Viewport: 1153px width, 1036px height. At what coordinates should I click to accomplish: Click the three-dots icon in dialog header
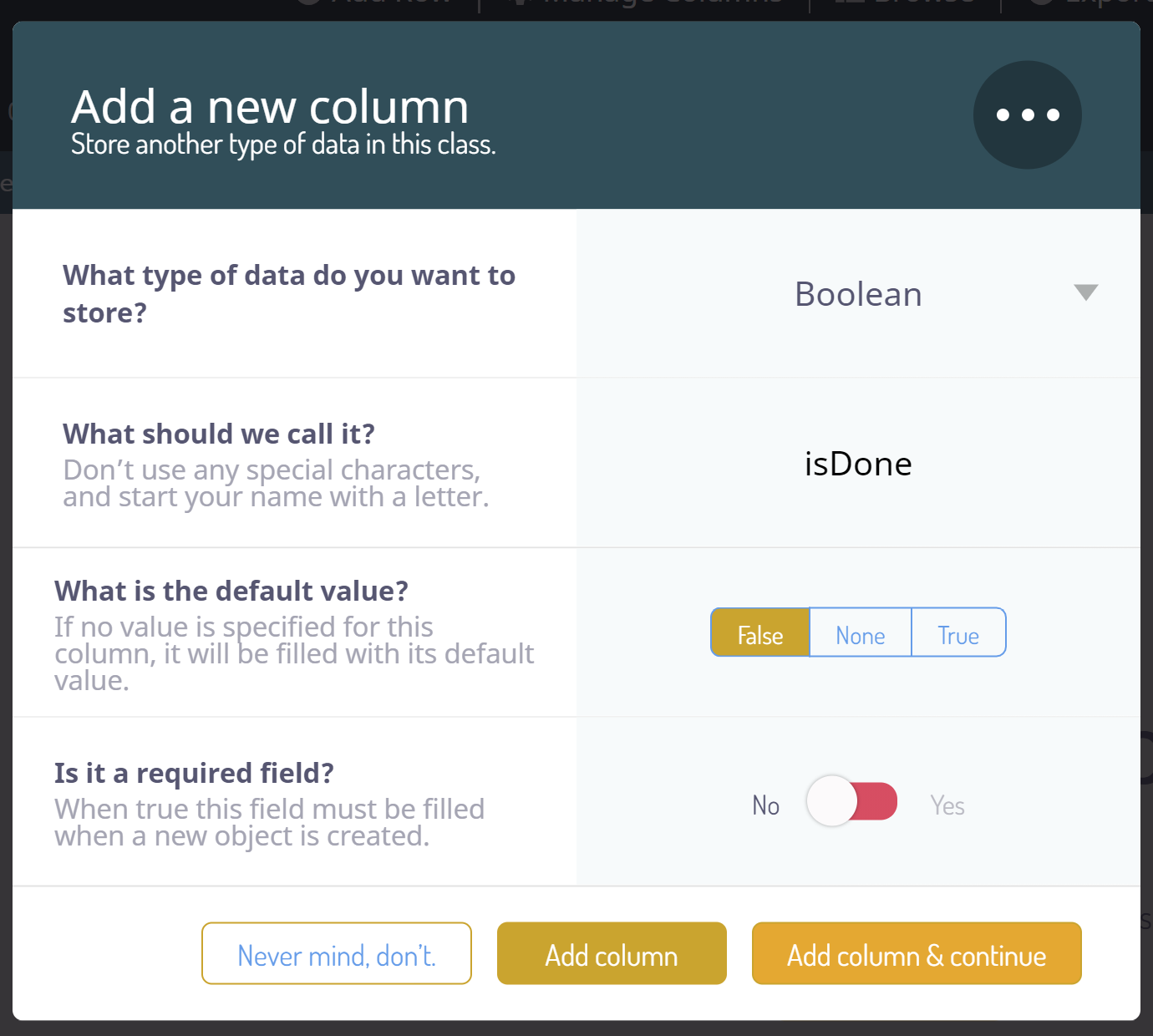click(x=1027, y=114)
